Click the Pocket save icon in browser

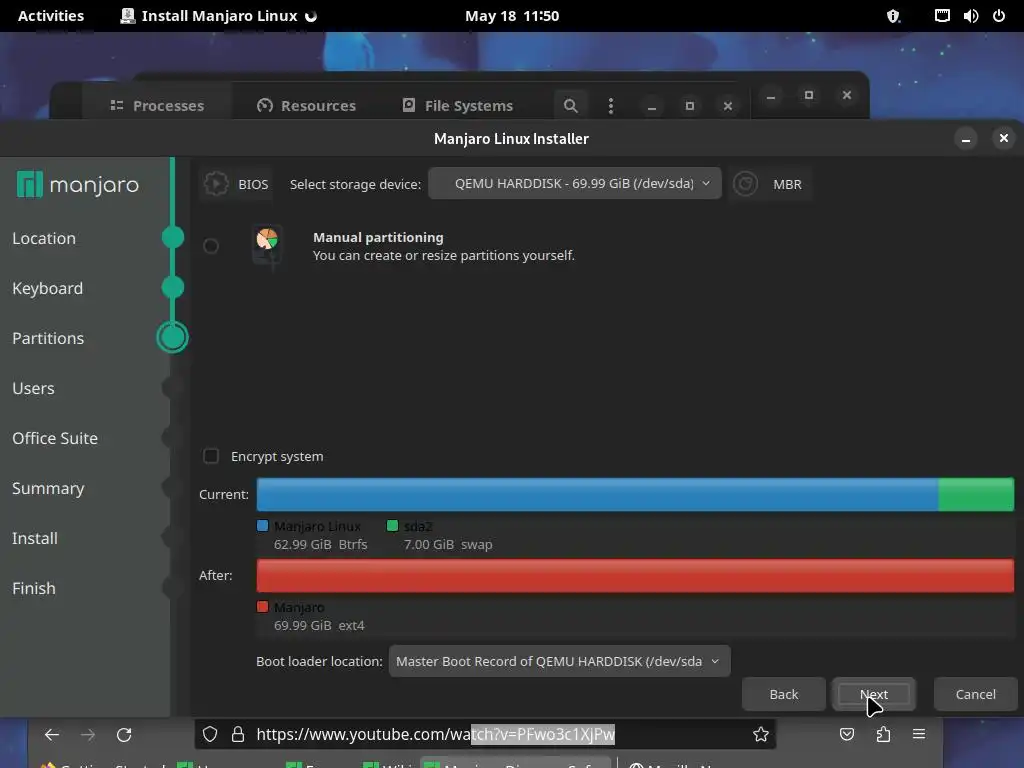coord(847,735)
